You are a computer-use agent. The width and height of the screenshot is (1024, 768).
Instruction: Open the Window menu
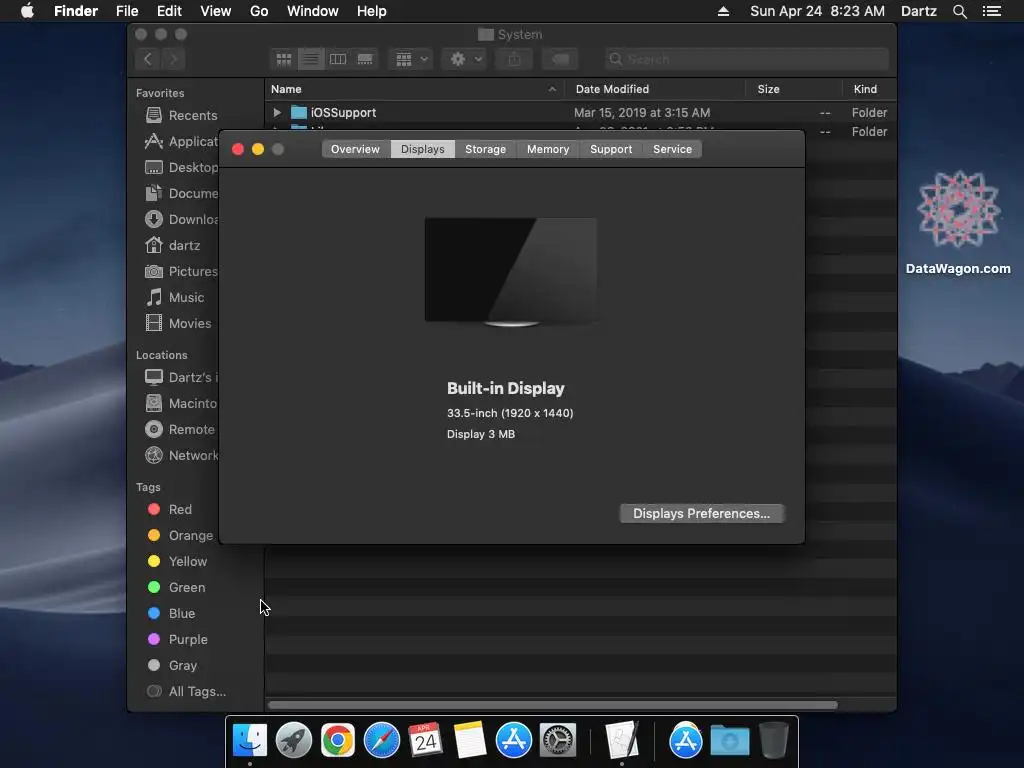tap(313, 11)
